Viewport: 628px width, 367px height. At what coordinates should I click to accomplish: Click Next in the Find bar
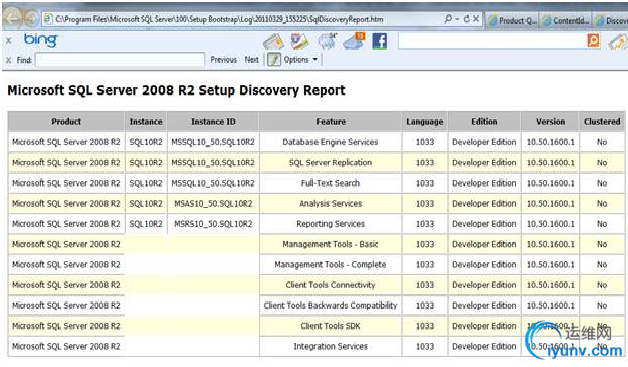tap(252, 60)
